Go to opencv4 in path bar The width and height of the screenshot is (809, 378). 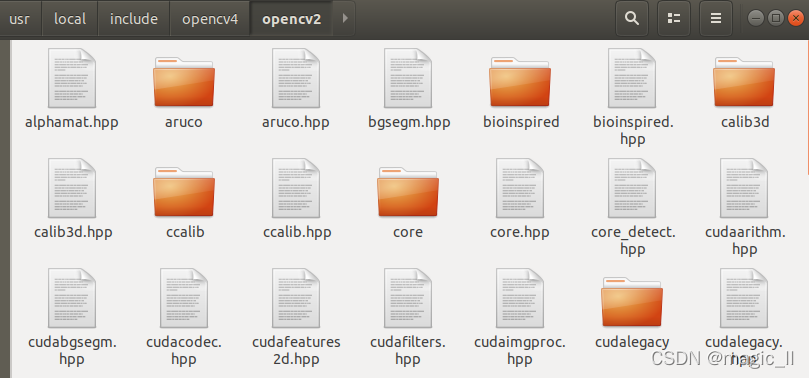pyautogui.click(x=210, y=19)
